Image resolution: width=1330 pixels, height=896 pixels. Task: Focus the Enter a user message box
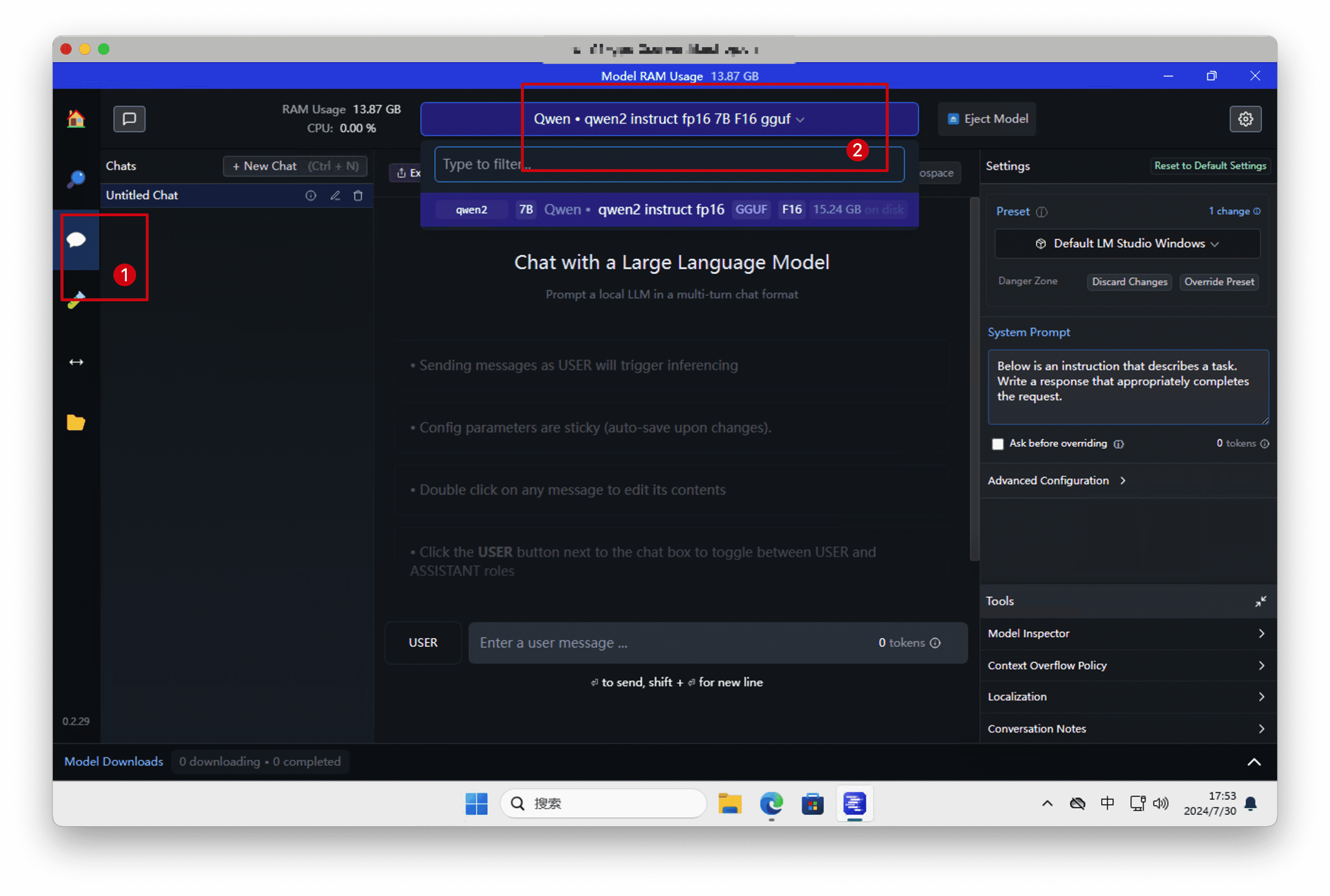coord(717,643)
